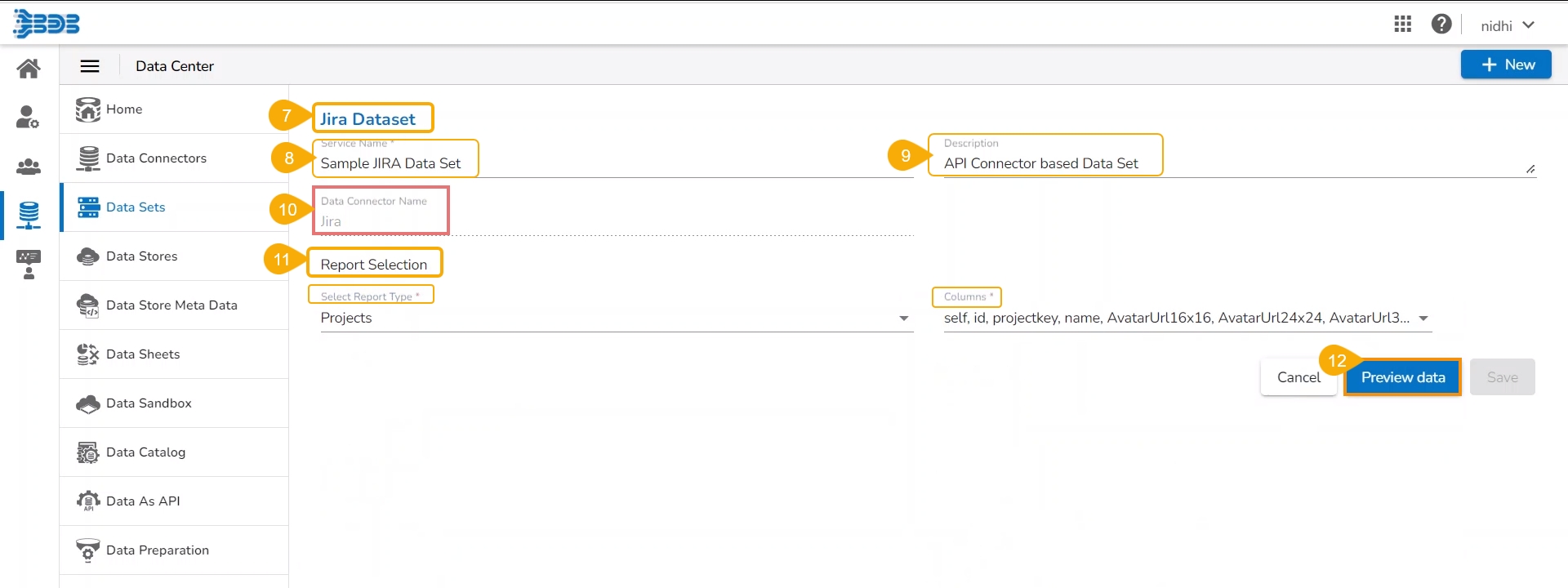This screenshot has width=1568, height=588.
Task: Open Data Connectors in sidebar
Action: [155, 158]
